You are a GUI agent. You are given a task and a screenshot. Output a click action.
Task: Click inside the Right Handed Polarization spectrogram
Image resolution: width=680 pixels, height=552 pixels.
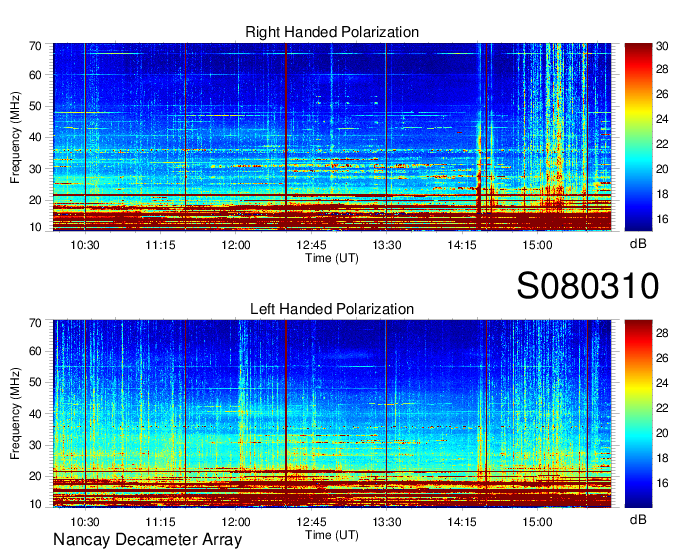(x=332, y=137)
